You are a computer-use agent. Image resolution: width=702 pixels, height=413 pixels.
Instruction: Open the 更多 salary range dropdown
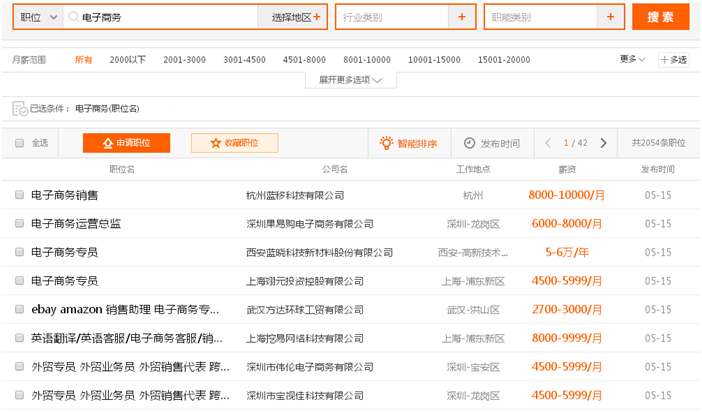click(632, 59)
